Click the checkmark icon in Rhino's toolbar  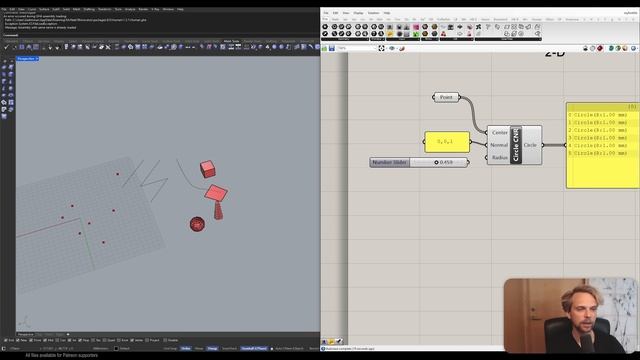pyautogui.click(x=6, y=47)
